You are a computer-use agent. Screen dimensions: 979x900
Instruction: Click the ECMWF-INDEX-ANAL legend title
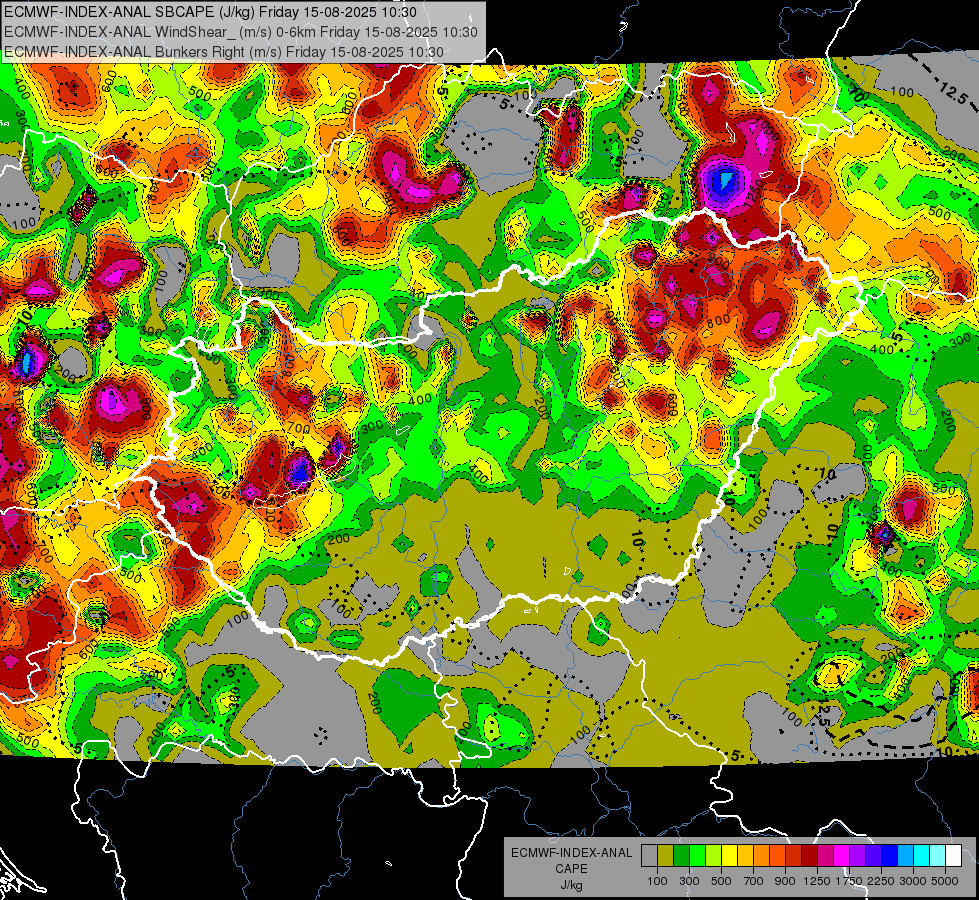click(572, 853)
